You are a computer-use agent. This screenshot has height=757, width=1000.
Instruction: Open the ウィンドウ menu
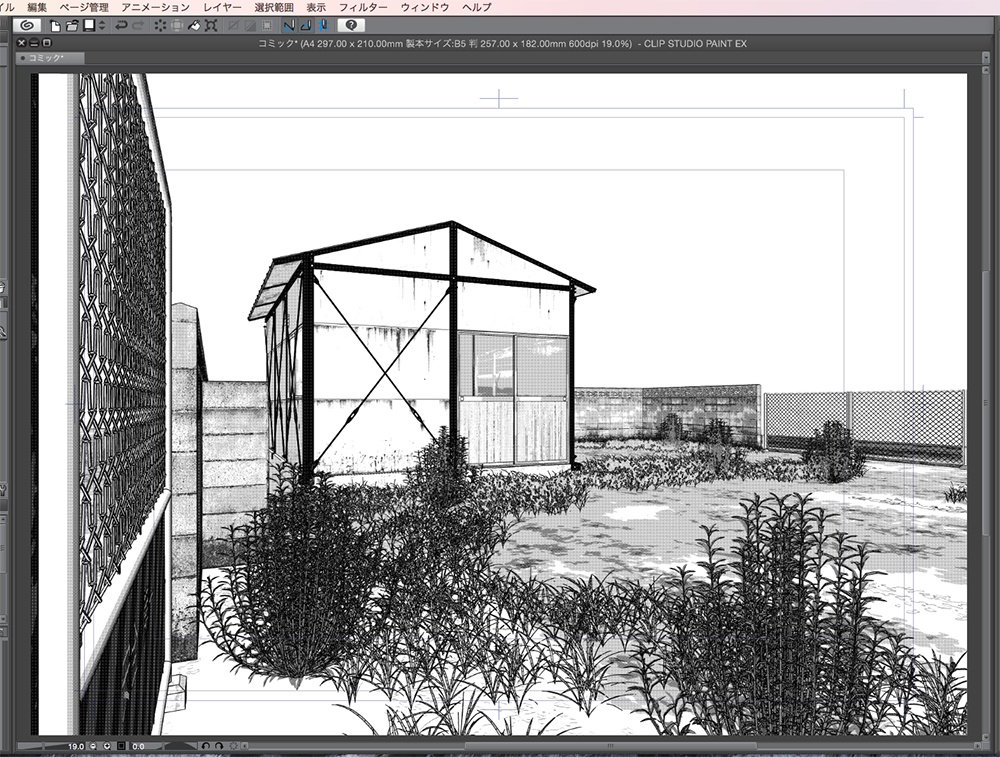tap(425, 7)
